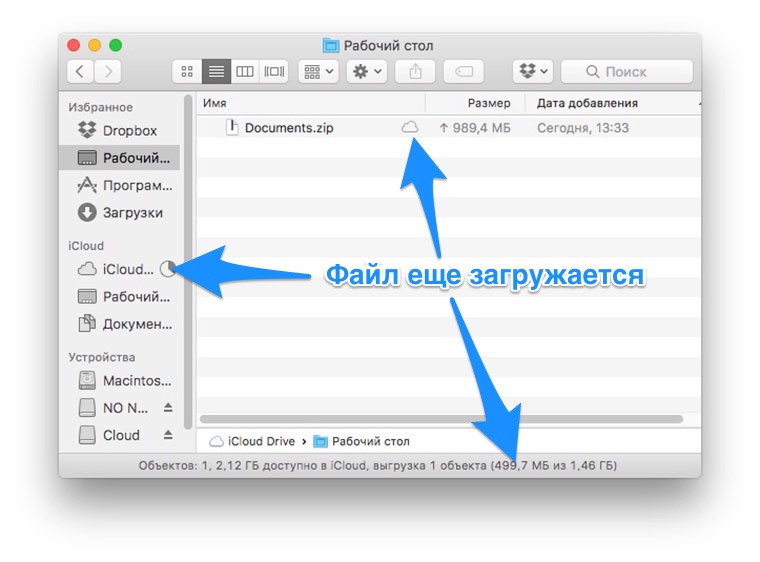Switch to list view
The height and width of the screenshot is (562, 760).
click(216, 72)
